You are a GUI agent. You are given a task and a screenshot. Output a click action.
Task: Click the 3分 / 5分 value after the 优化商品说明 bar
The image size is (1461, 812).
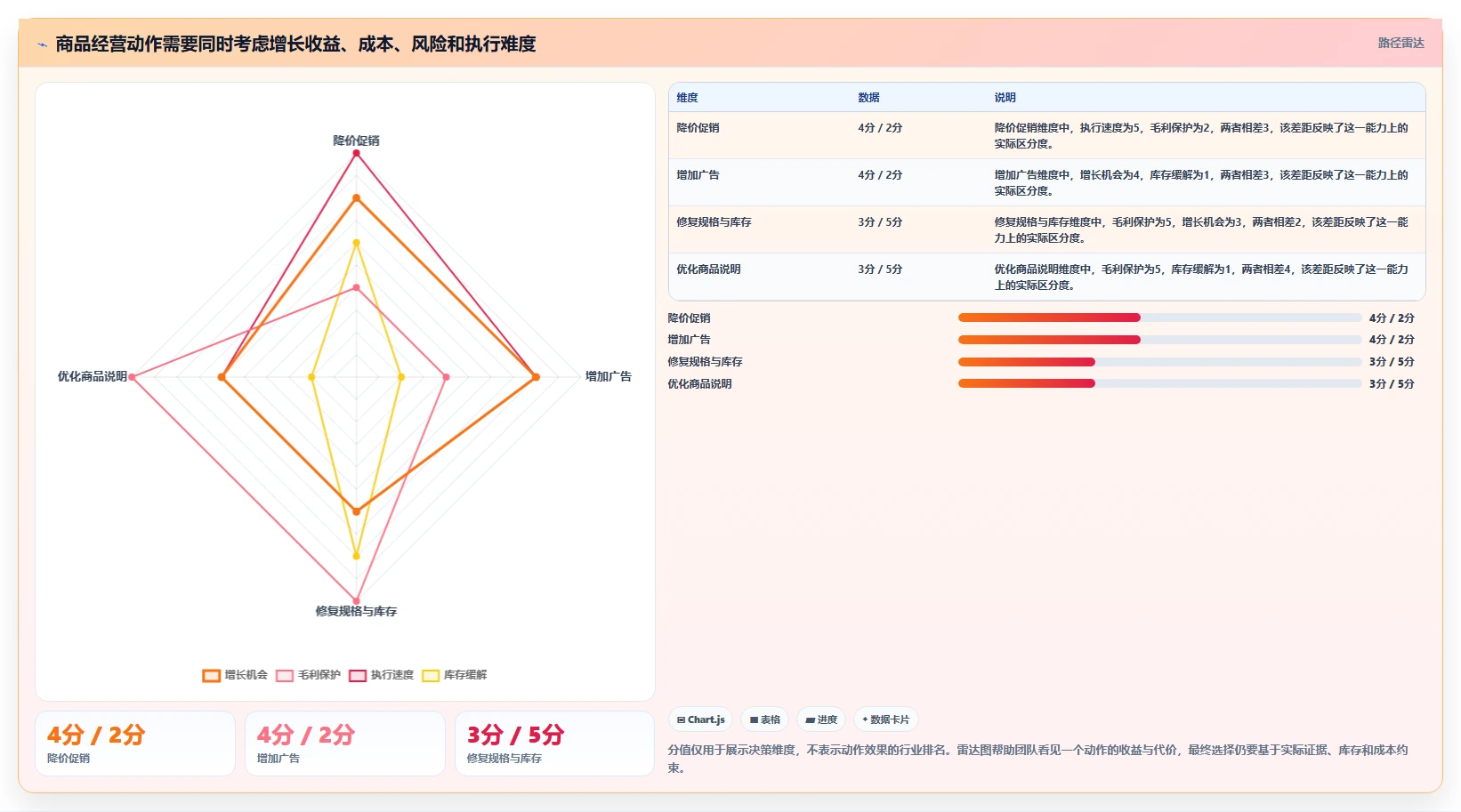pos(1392,384)
